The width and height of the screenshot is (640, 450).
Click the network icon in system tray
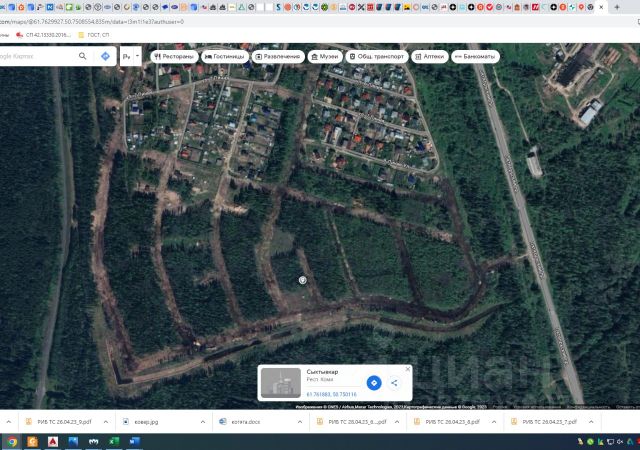pos(611,441)
